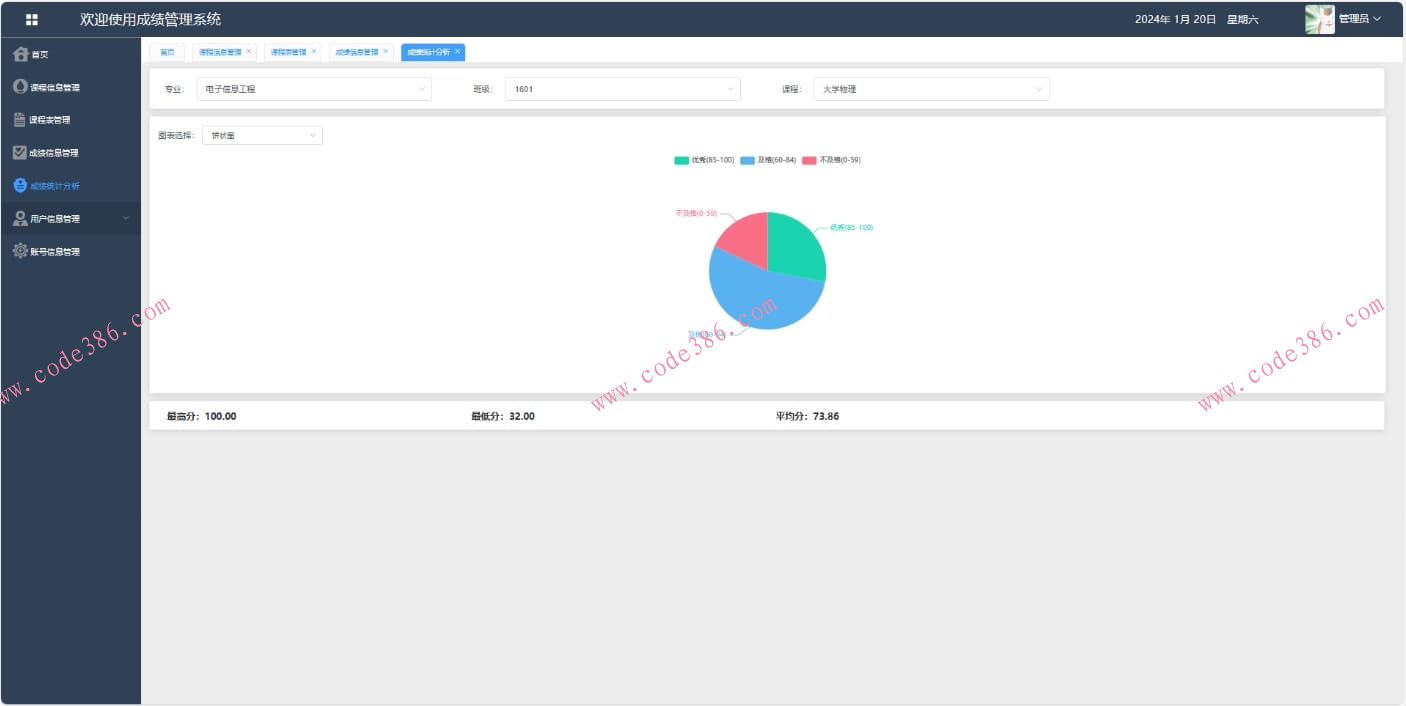The image size is (1406, 706).
Task: Open the 管理员 user menu
Action: tap(1360, 19)
